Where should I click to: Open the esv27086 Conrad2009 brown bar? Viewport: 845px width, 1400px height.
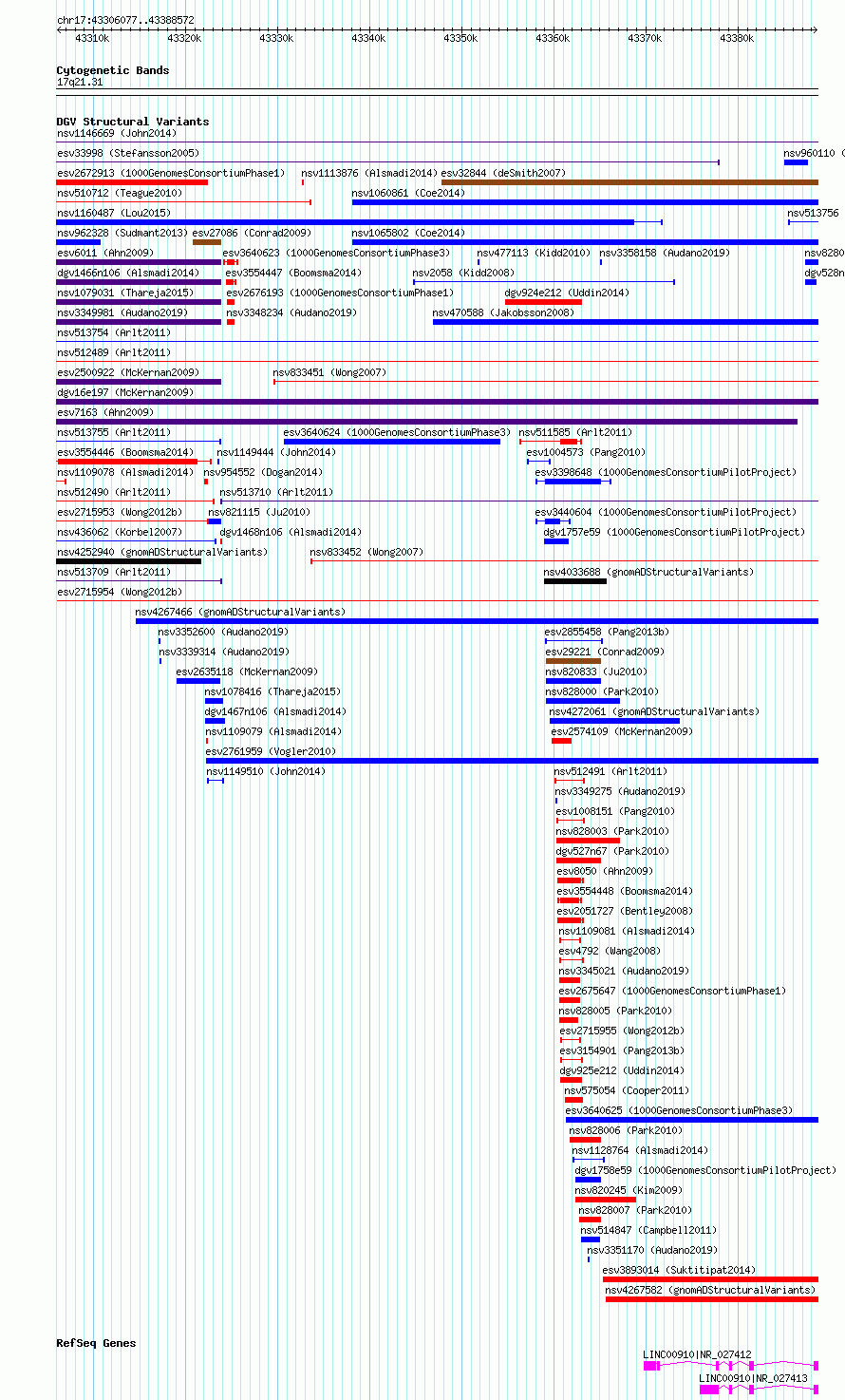(207, 242)
